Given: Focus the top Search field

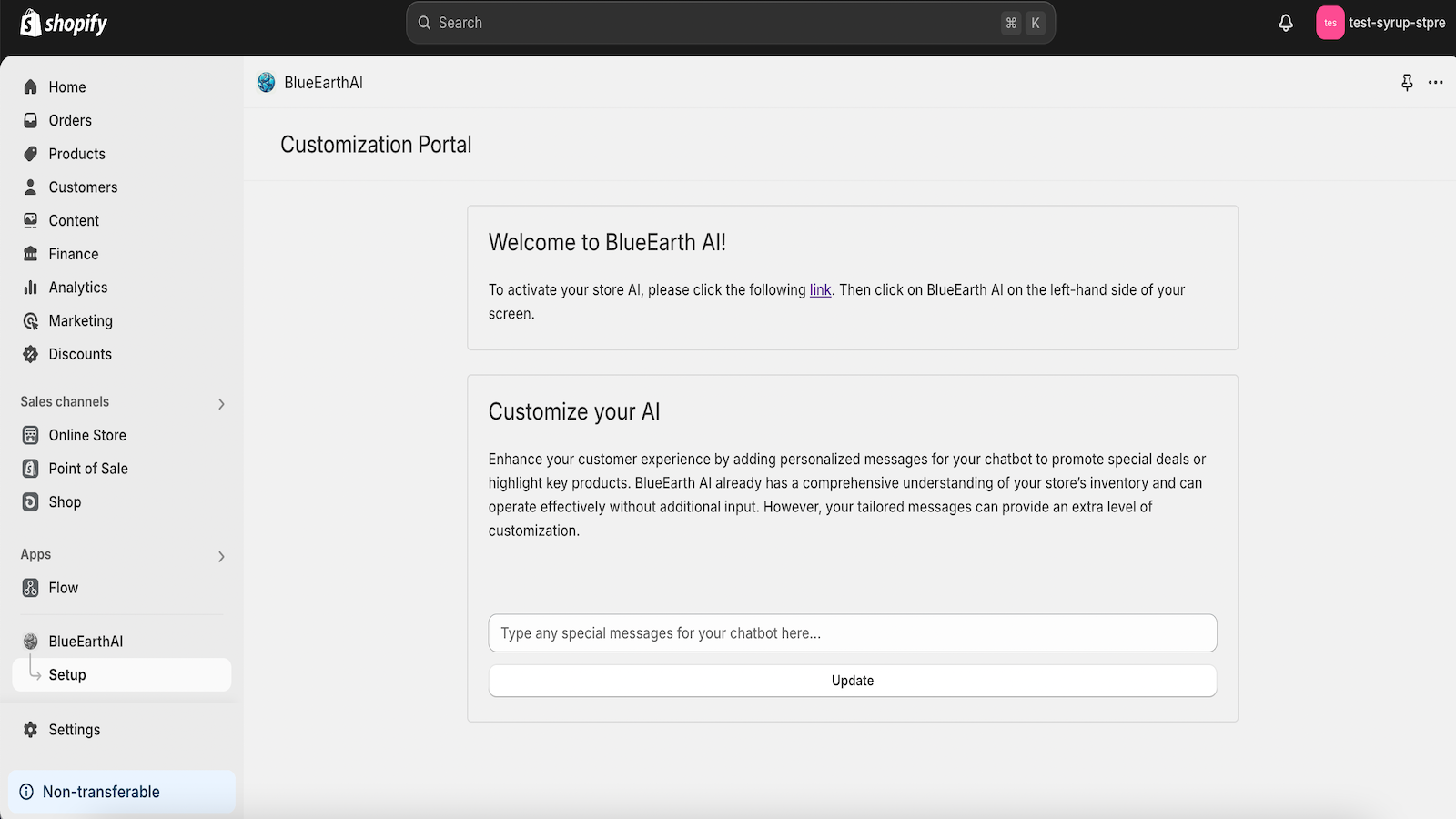Looking at the screenshot, I should [731, 23].
